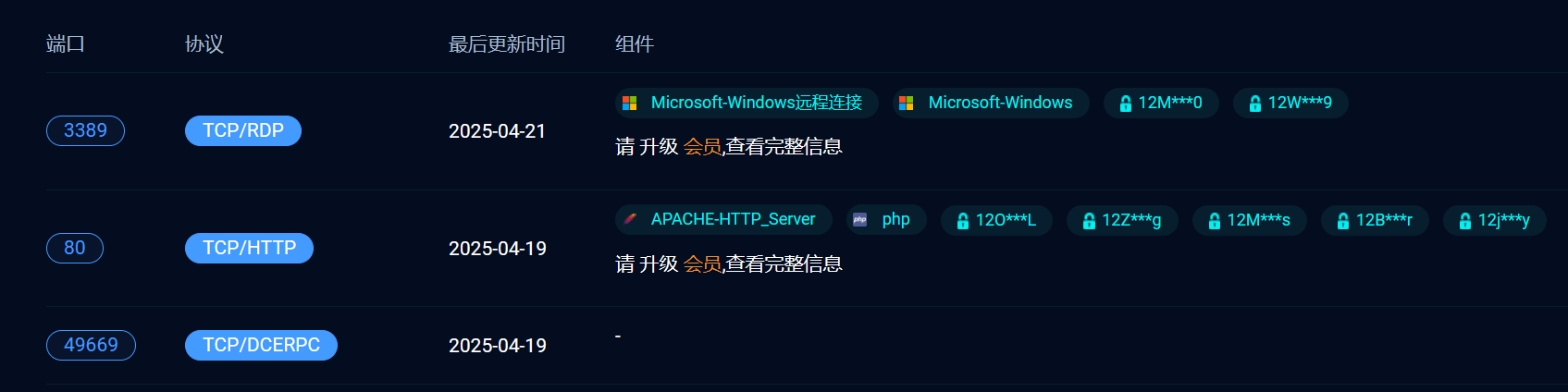This screenshot has height=392, width=1568.
Task: Click the lock icon on 12M***0
Action: click(x=1126, y=104)
